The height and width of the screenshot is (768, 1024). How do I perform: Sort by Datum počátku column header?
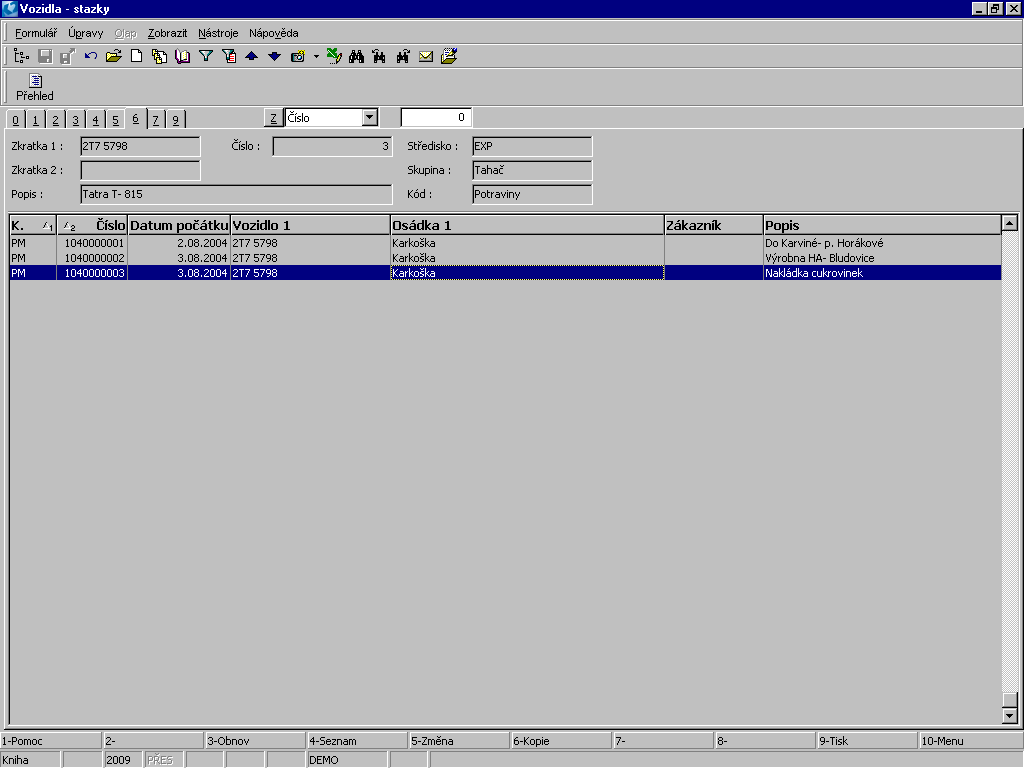(179, 225)
